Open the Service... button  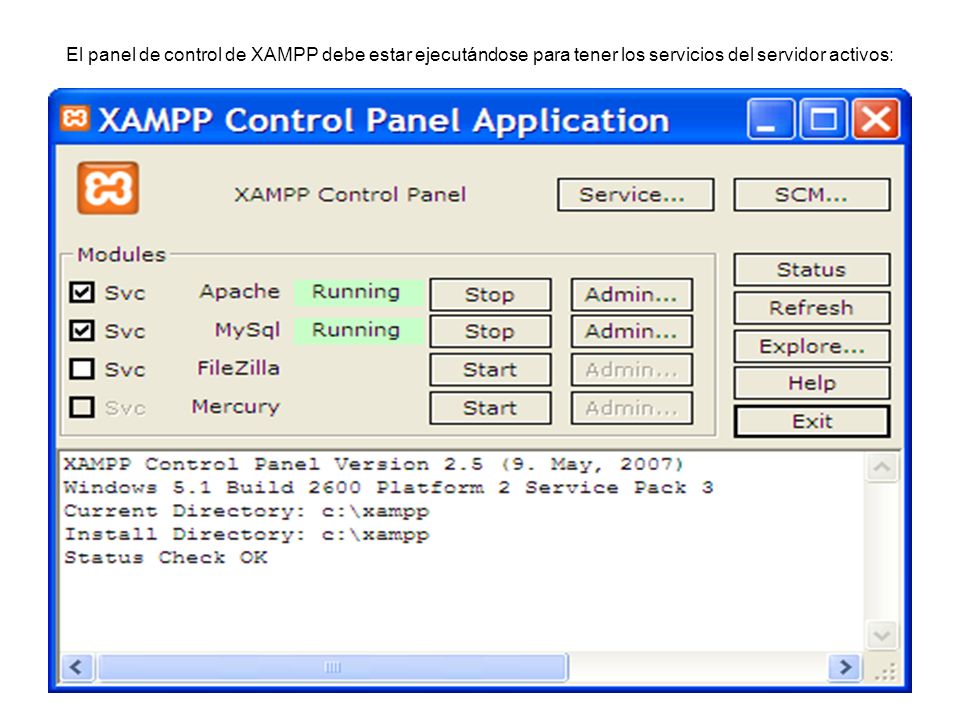coord(636,195)
